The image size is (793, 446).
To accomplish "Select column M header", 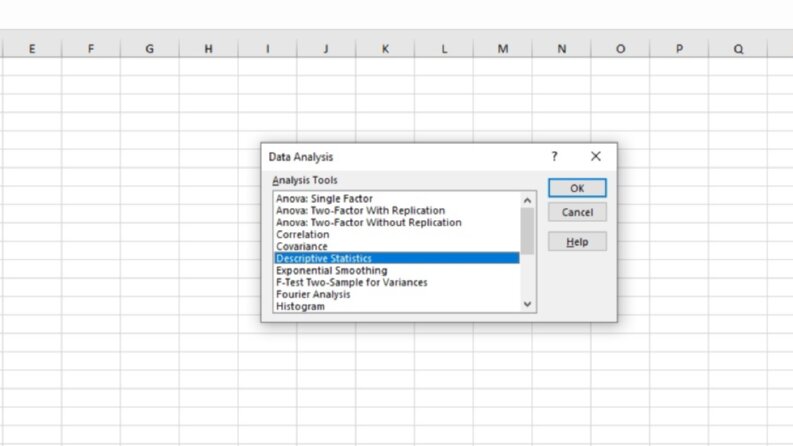I will pos(503,49).
